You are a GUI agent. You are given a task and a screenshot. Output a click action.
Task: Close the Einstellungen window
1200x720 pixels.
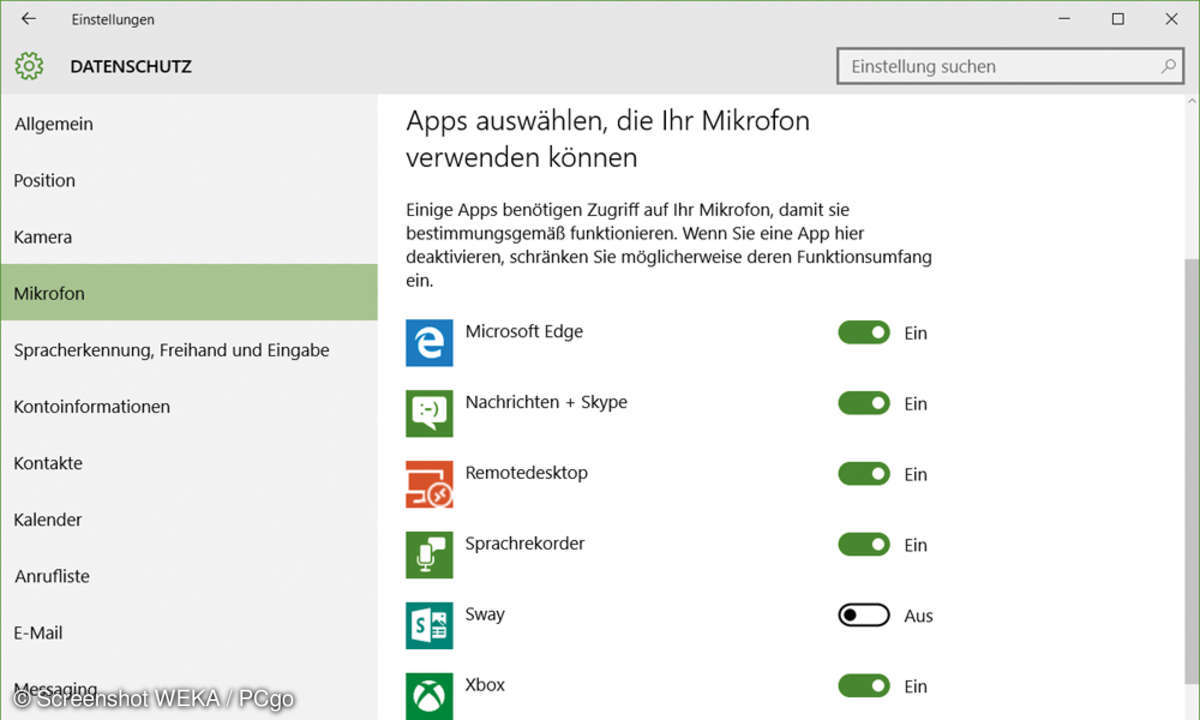pos(1172,19)
